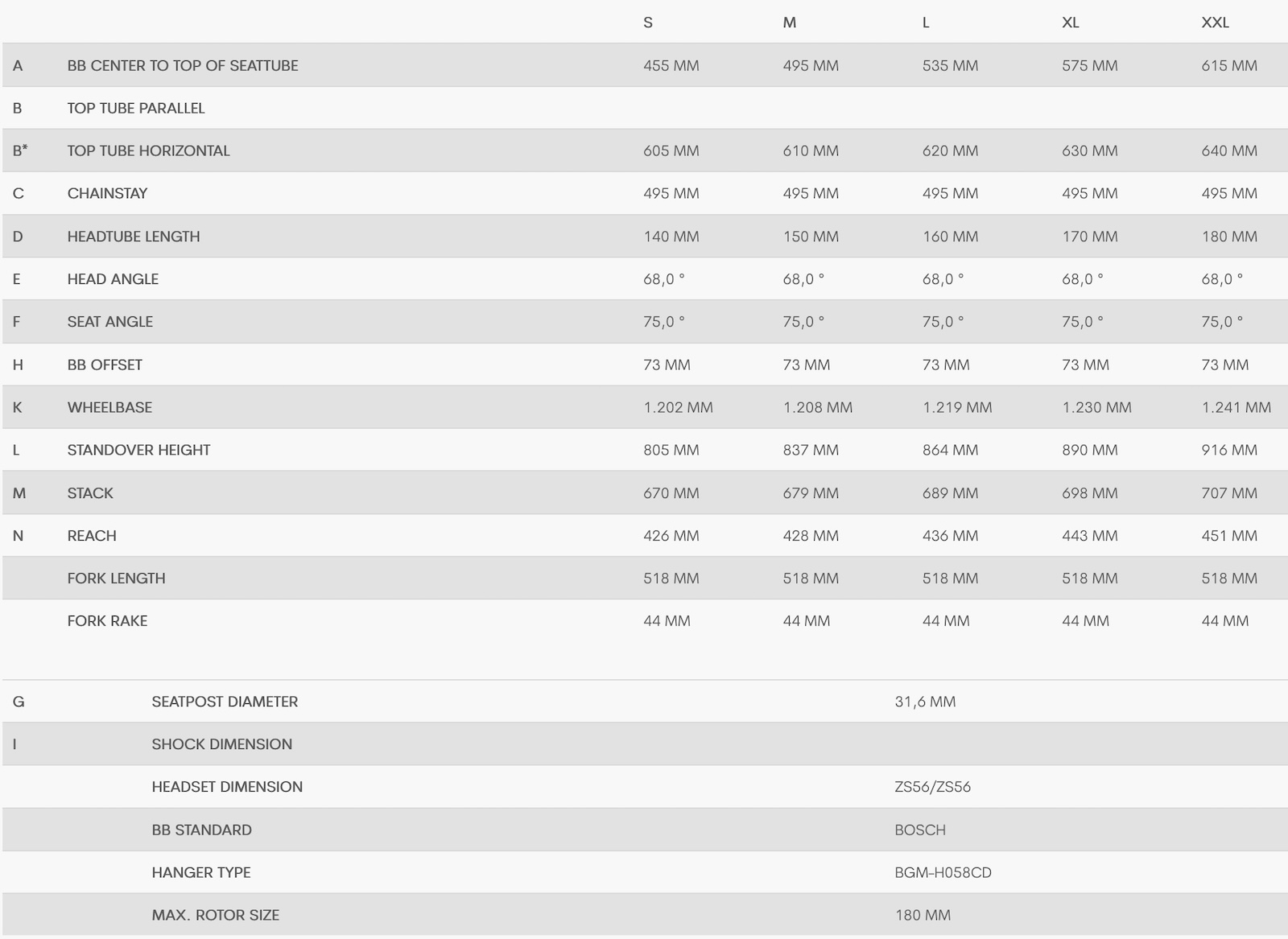
Task: Click the 679 MM stack value
Action: click(811, 493)
